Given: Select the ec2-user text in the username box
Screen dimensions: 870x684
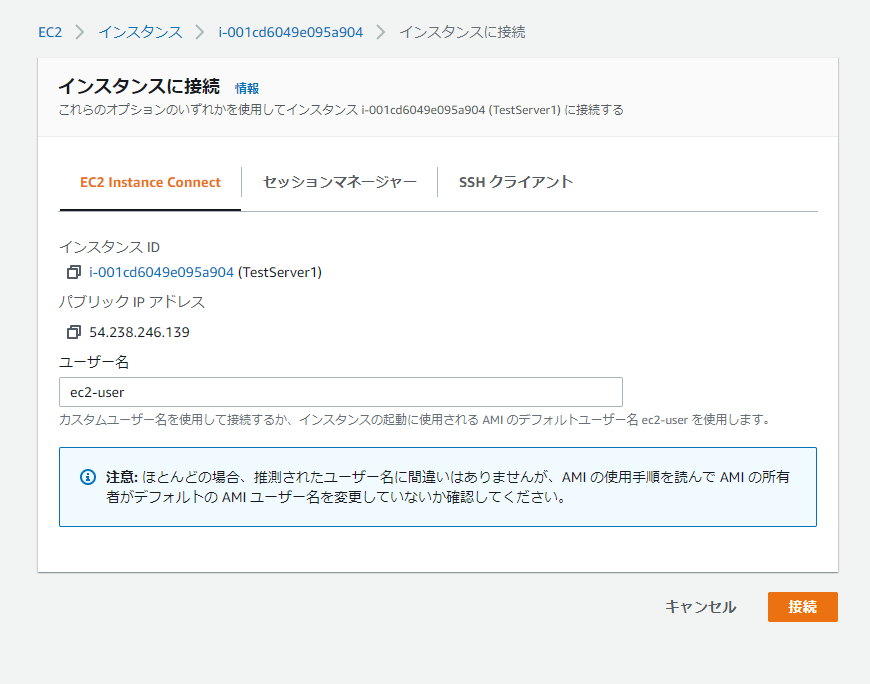Looking at the screenshot, I should (96, 391).
